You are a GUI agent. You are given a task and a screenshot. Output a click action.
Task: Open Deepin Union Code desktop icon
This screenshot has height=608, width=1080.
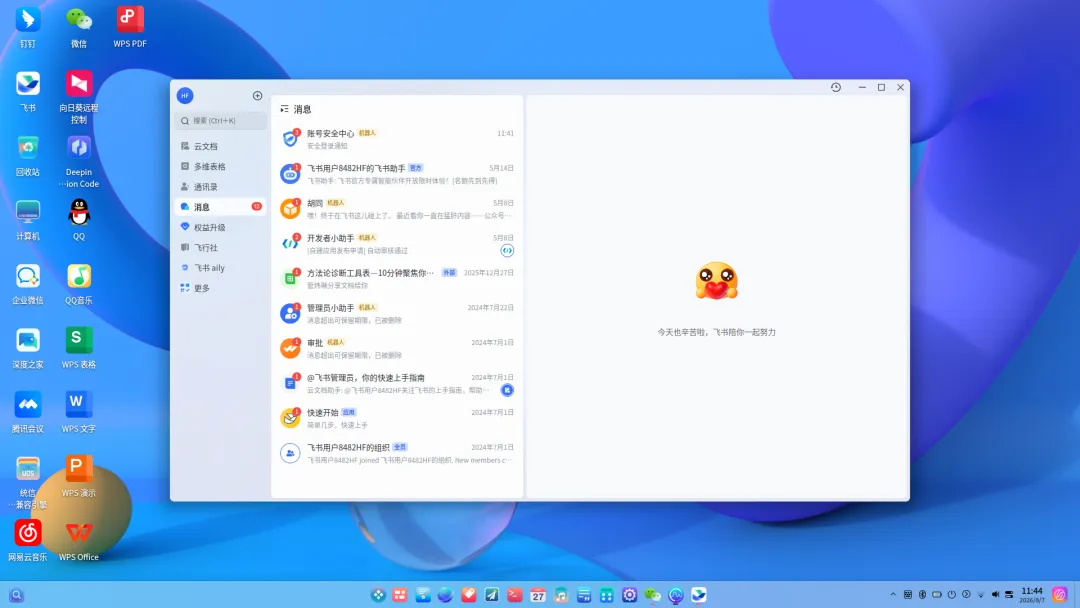[79, 162]
